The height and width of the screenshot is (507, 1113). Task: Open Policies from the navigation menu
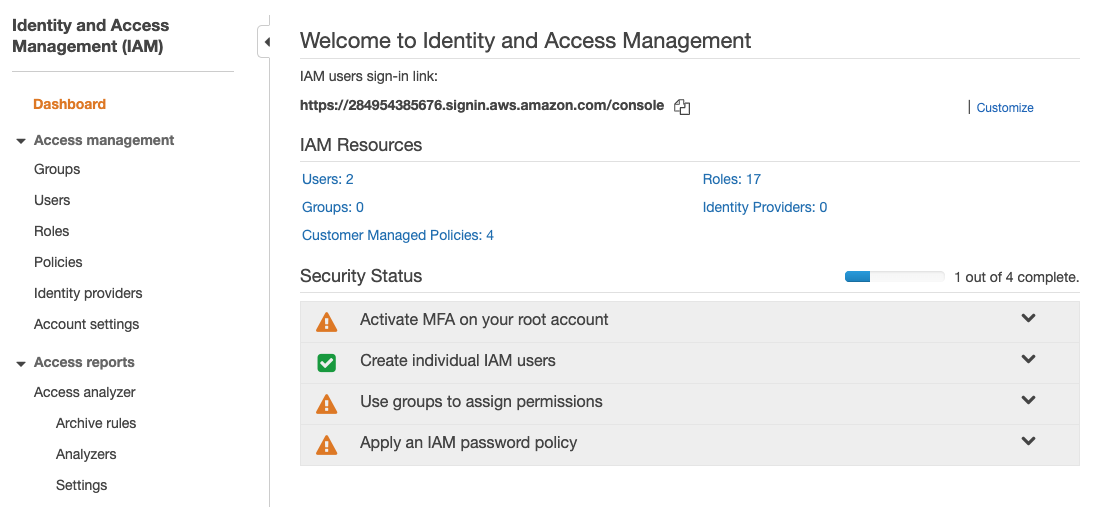[x=58, y=262]
